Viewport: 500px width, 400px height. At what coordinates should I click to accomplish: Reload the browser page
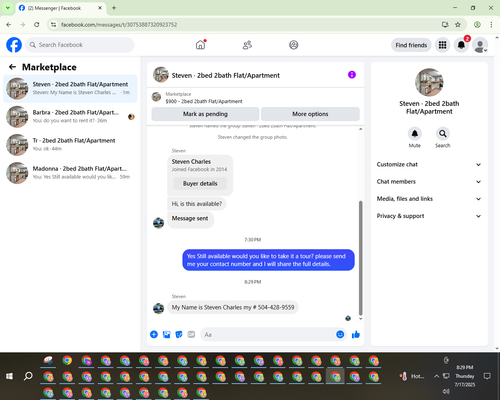[37, 24]
